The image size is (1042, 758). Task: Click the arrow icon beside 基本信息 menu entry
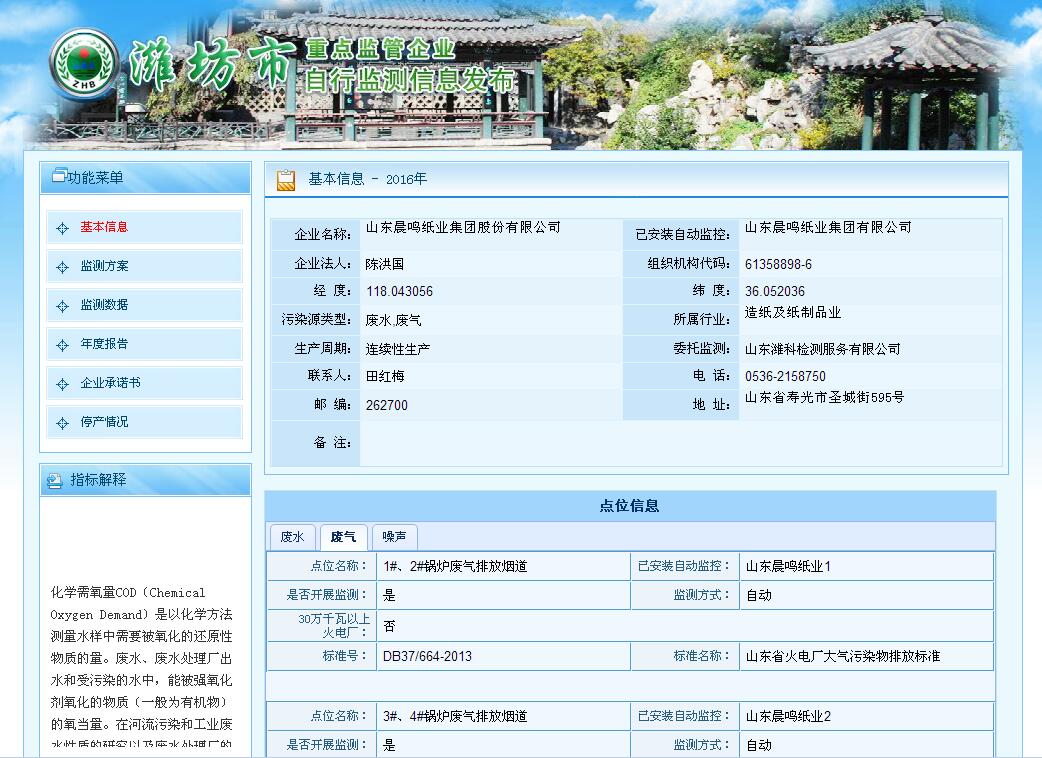tap(63, 227)
